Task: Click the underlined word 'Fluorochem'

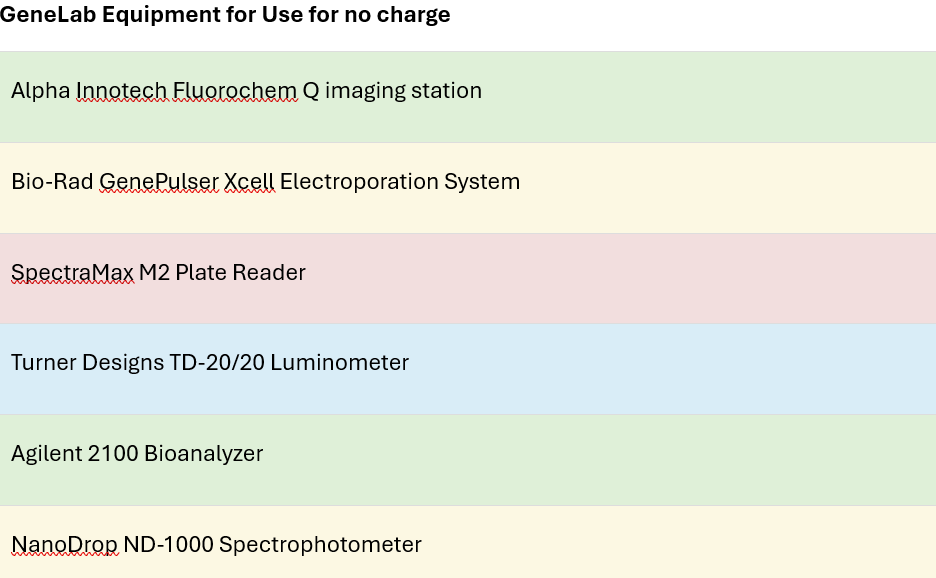Action: click(x=235, y=91)
